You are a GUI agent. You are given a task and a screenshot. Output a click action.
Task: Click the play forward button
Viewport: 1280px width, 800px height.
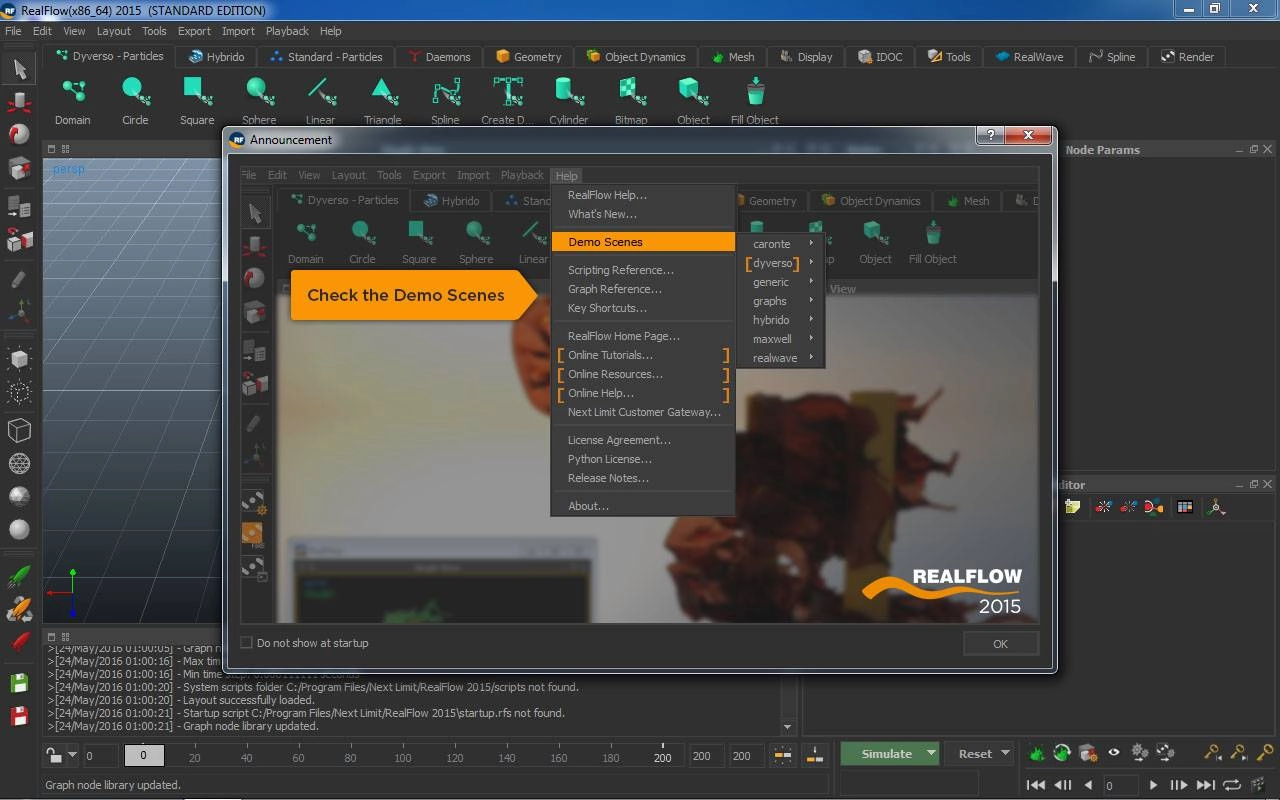coord(1153,785)
